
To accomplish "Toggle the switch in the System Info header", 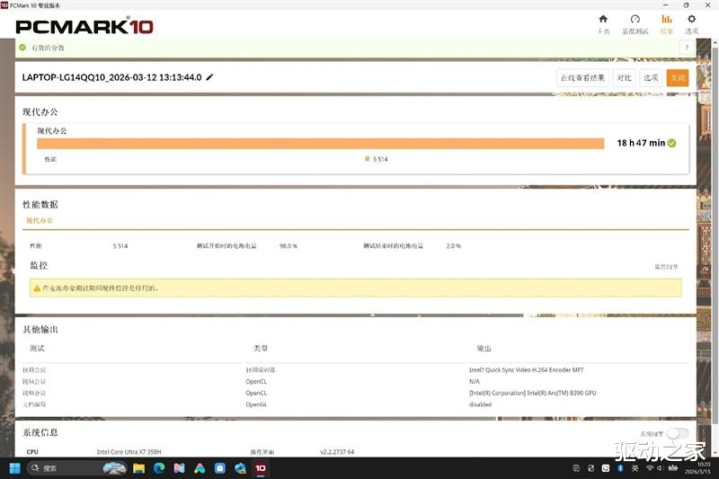I will 678,433.
